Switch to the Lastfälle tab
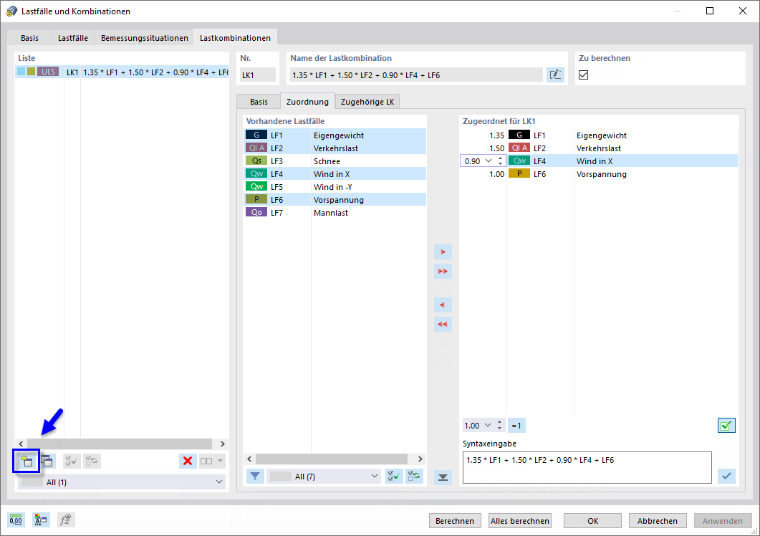This screenshot has width=760, height=536. point(73,38)
